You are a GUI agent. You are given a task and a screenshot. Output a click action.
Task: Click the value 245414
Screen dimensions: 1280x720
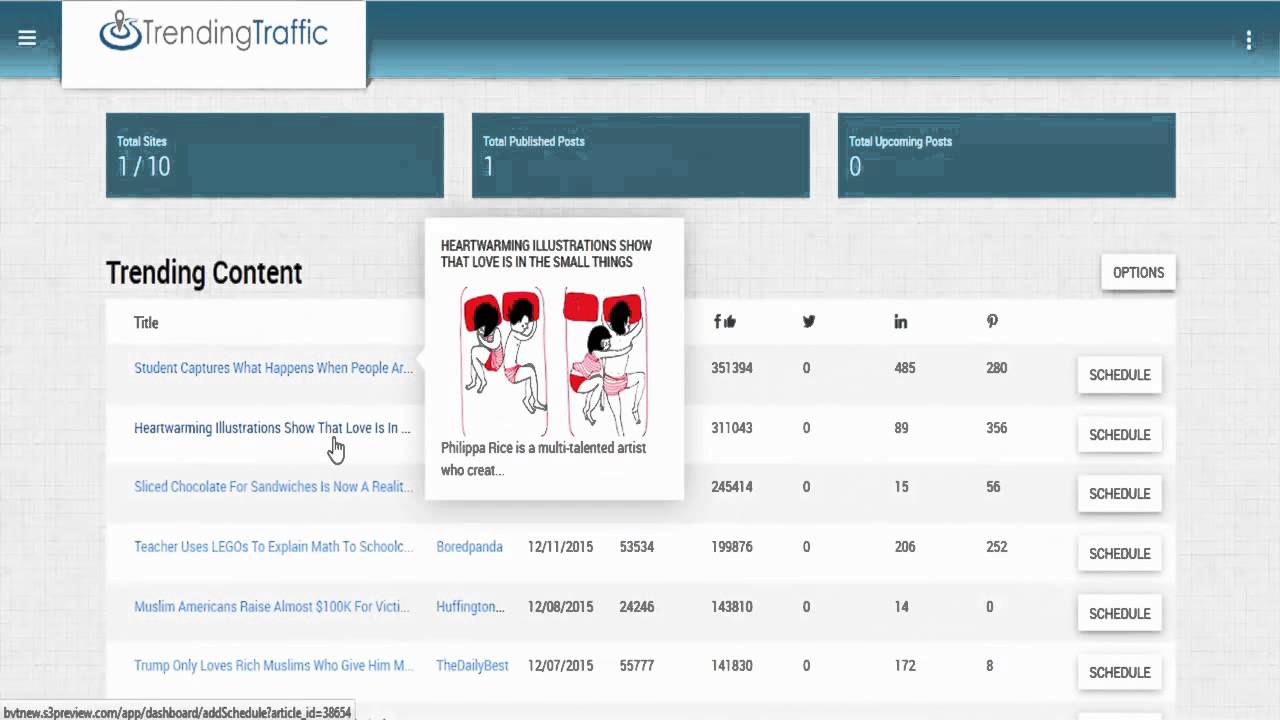(732, 487)
